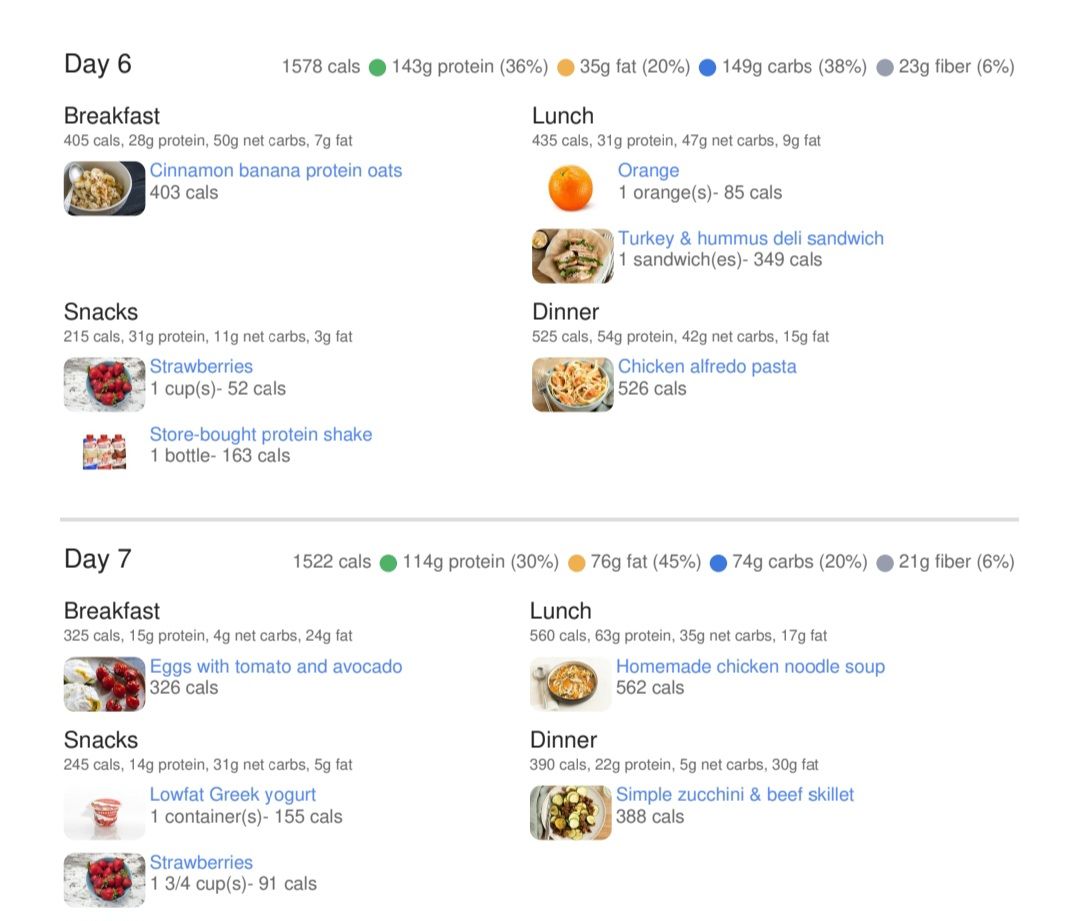Viewport: 1080px width, 921px height.
Task: Click the Lowfat Greek yogurt link
Action: pyautogui.click(x=233, y=795)
